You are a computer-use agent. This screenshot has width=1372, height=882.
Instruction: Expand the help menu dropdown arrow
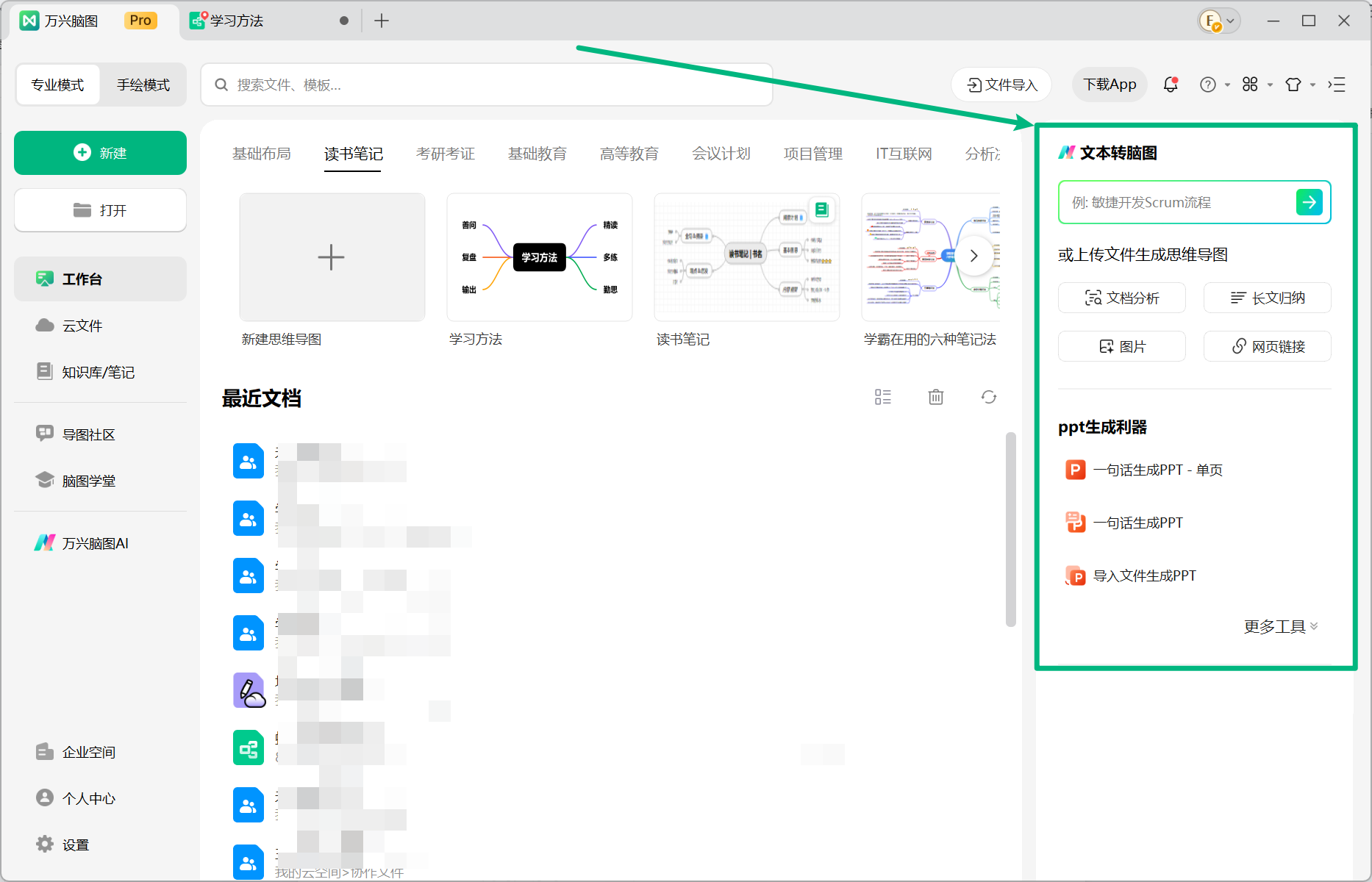tap(1227, 85)
